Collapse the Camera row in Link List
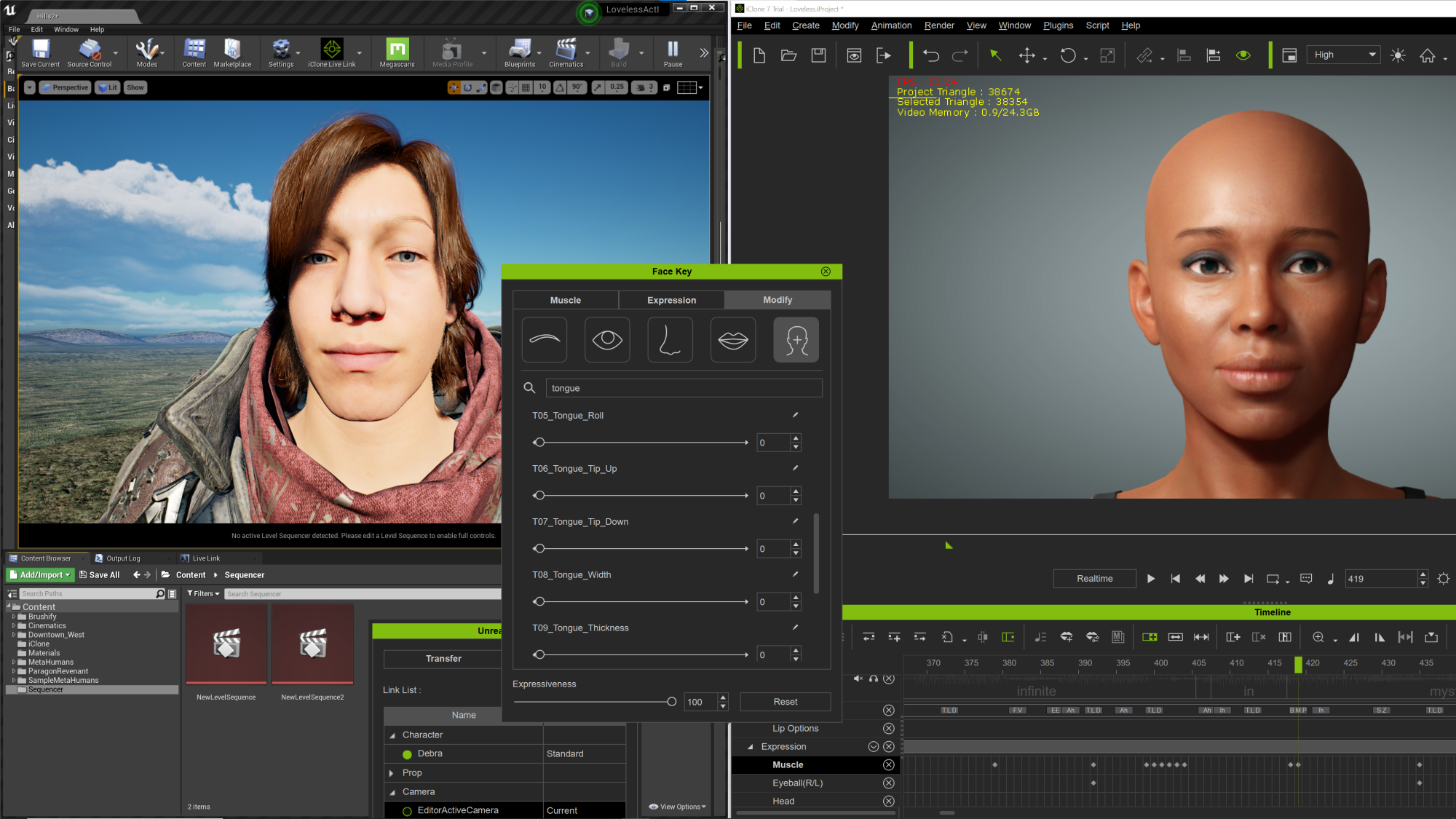The image size is (1456, 819). [x=392, y=792]
